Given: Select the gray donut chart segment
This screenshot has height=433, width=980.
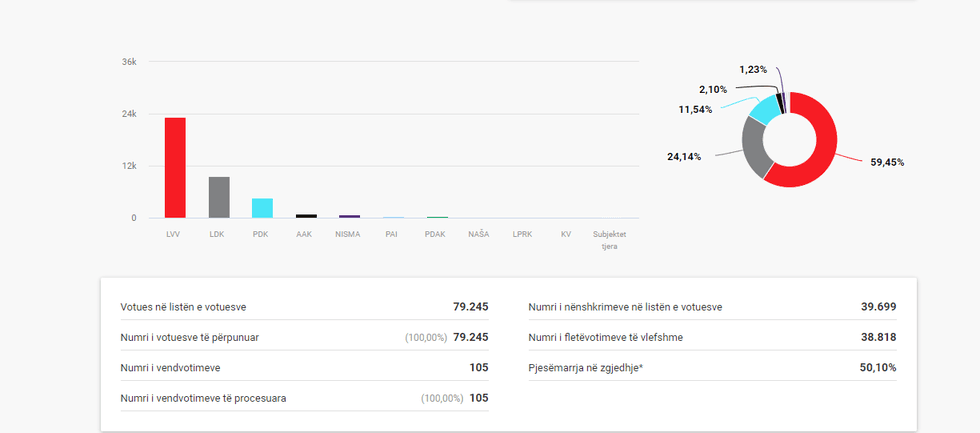Looking at the screenshot, I should [755, 148].
